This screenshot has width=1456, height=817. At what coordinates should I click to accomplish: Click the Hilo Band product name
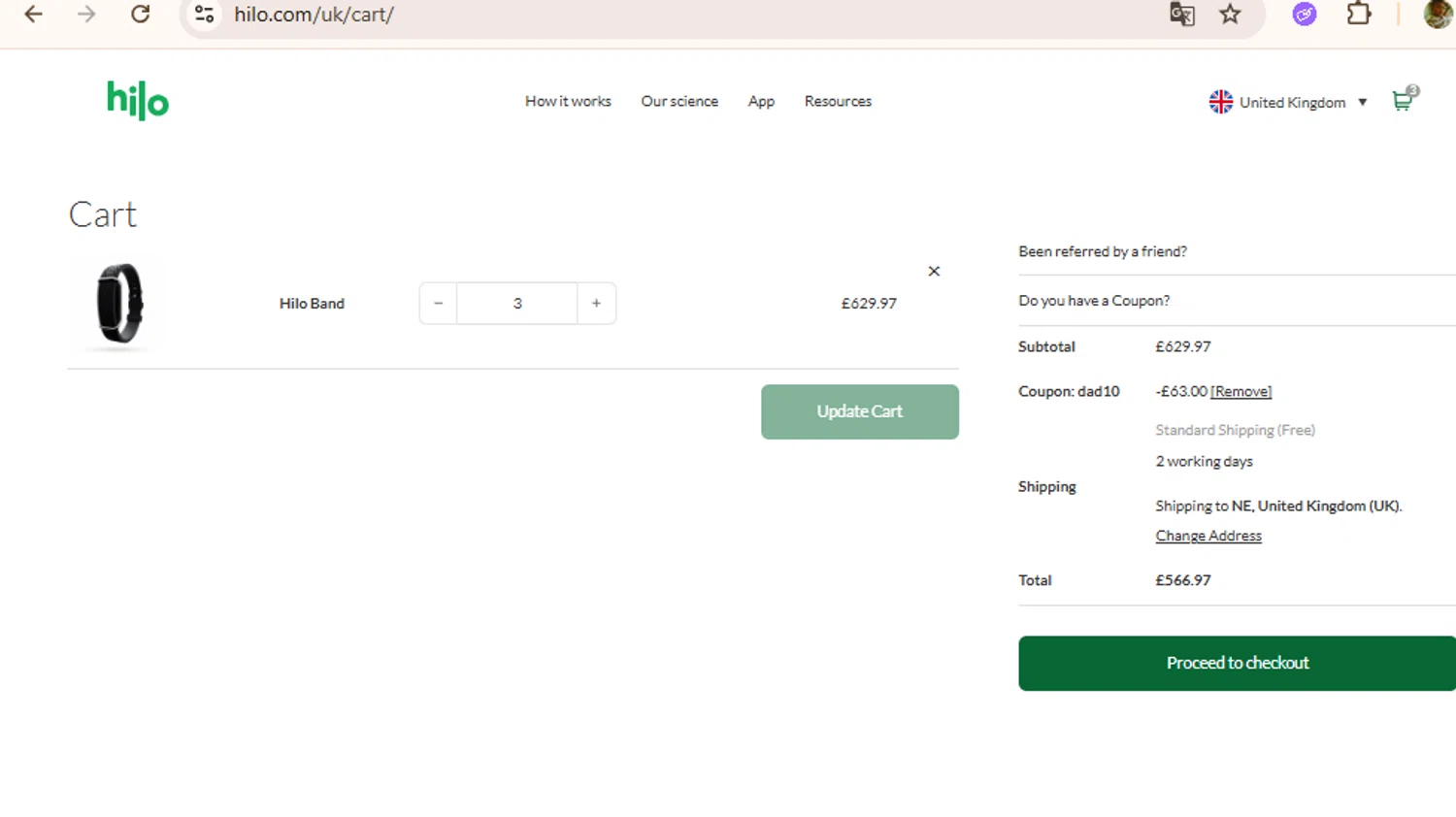click(x=312, y=304)
